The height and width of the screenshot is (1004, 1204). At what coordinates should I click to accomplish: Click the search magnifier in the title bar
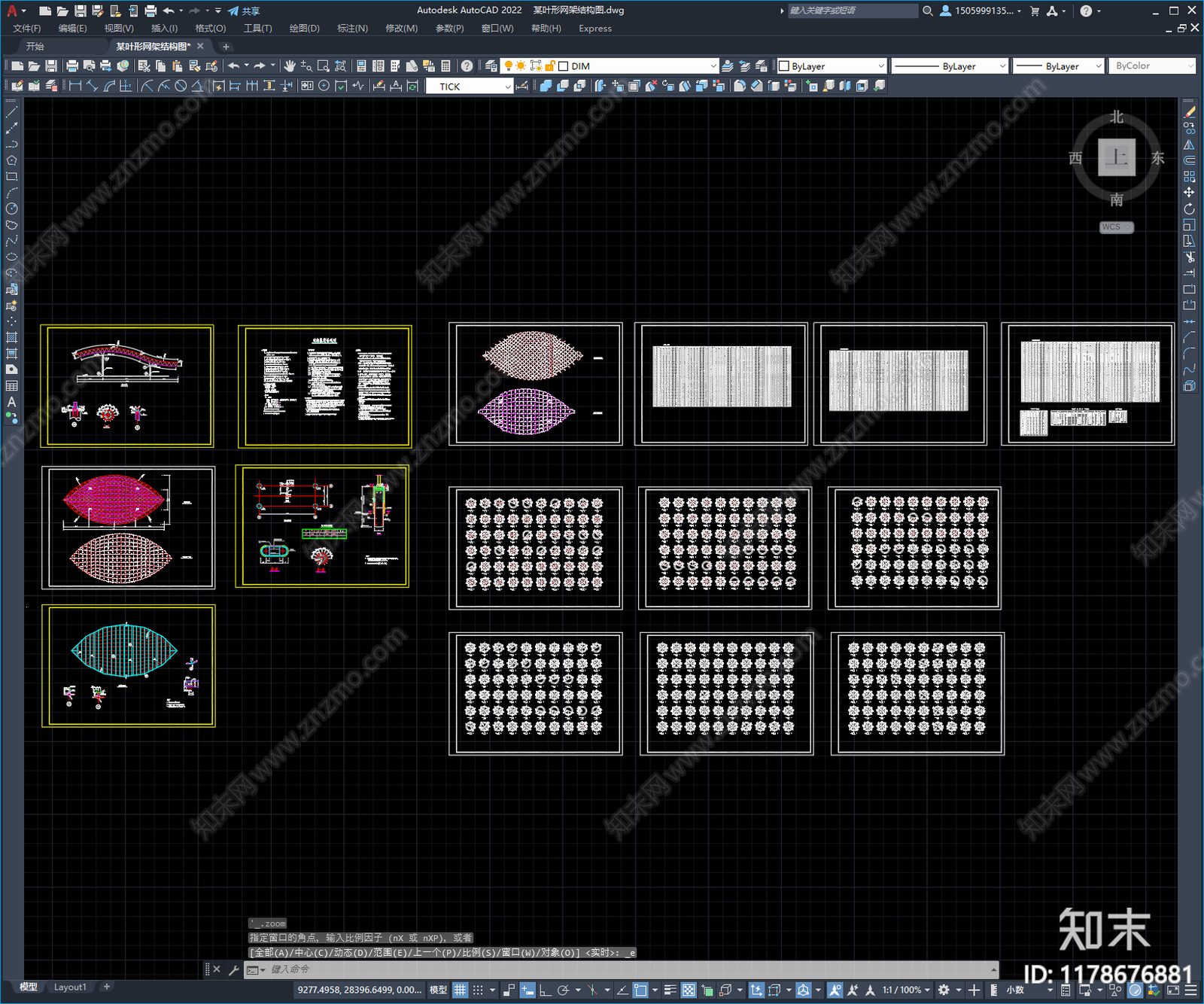928,11
